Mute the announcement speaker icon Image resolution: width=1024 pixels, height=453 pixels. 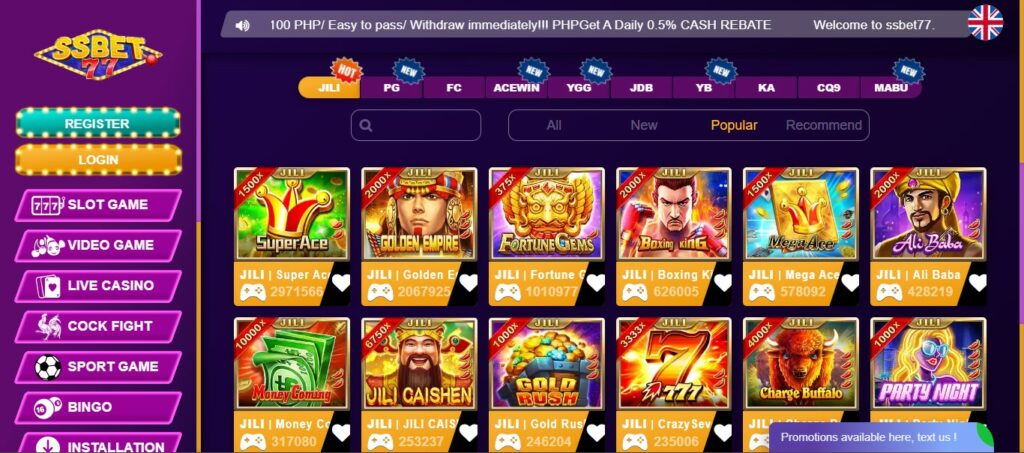tap(242, 25)
